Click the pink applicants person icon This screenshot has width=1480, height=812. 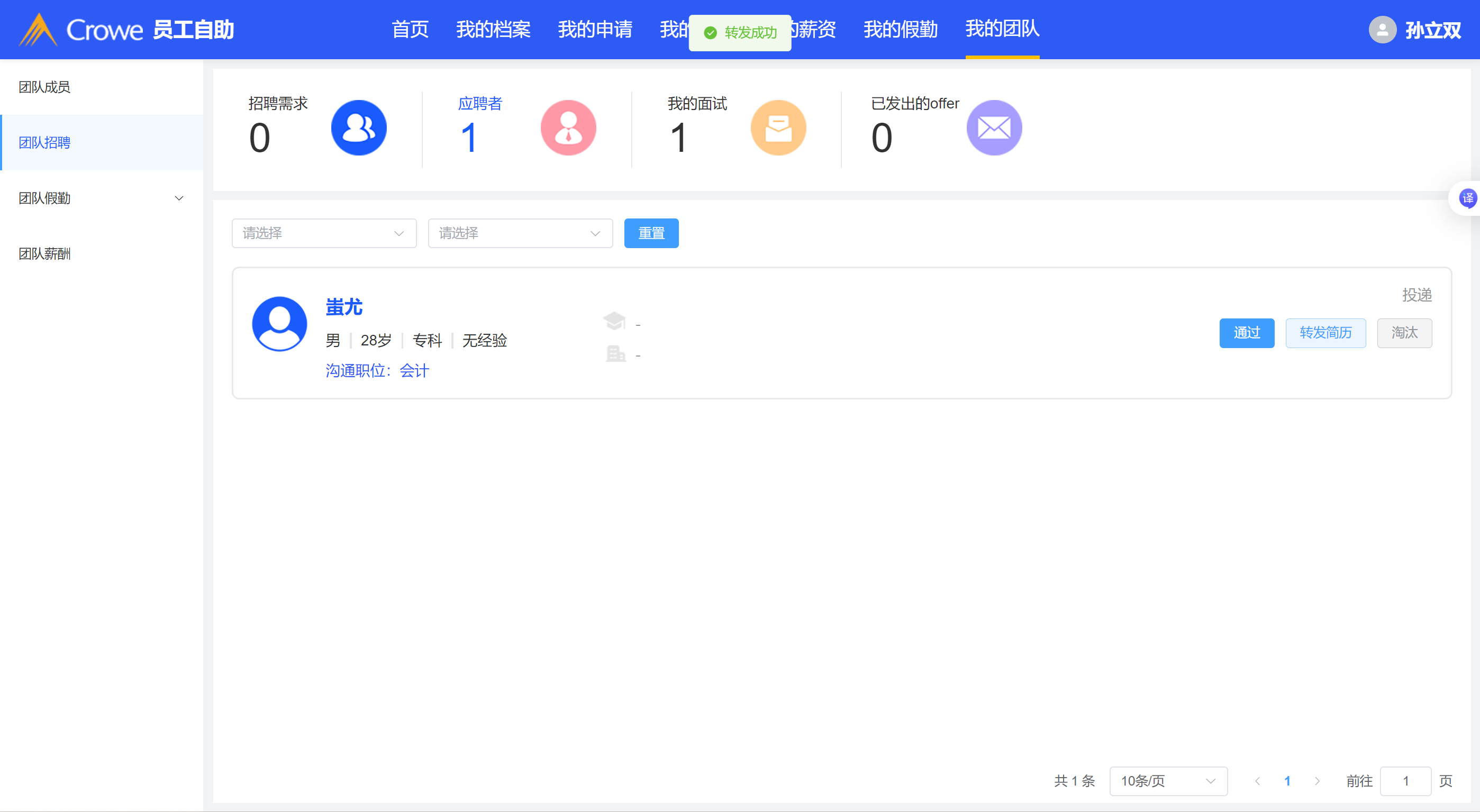pos(568,127)
